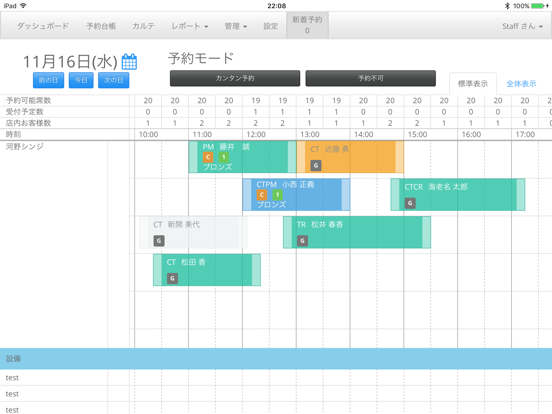Open the 設定 menu item
The image size is (552, 414).
coord(270,26)
